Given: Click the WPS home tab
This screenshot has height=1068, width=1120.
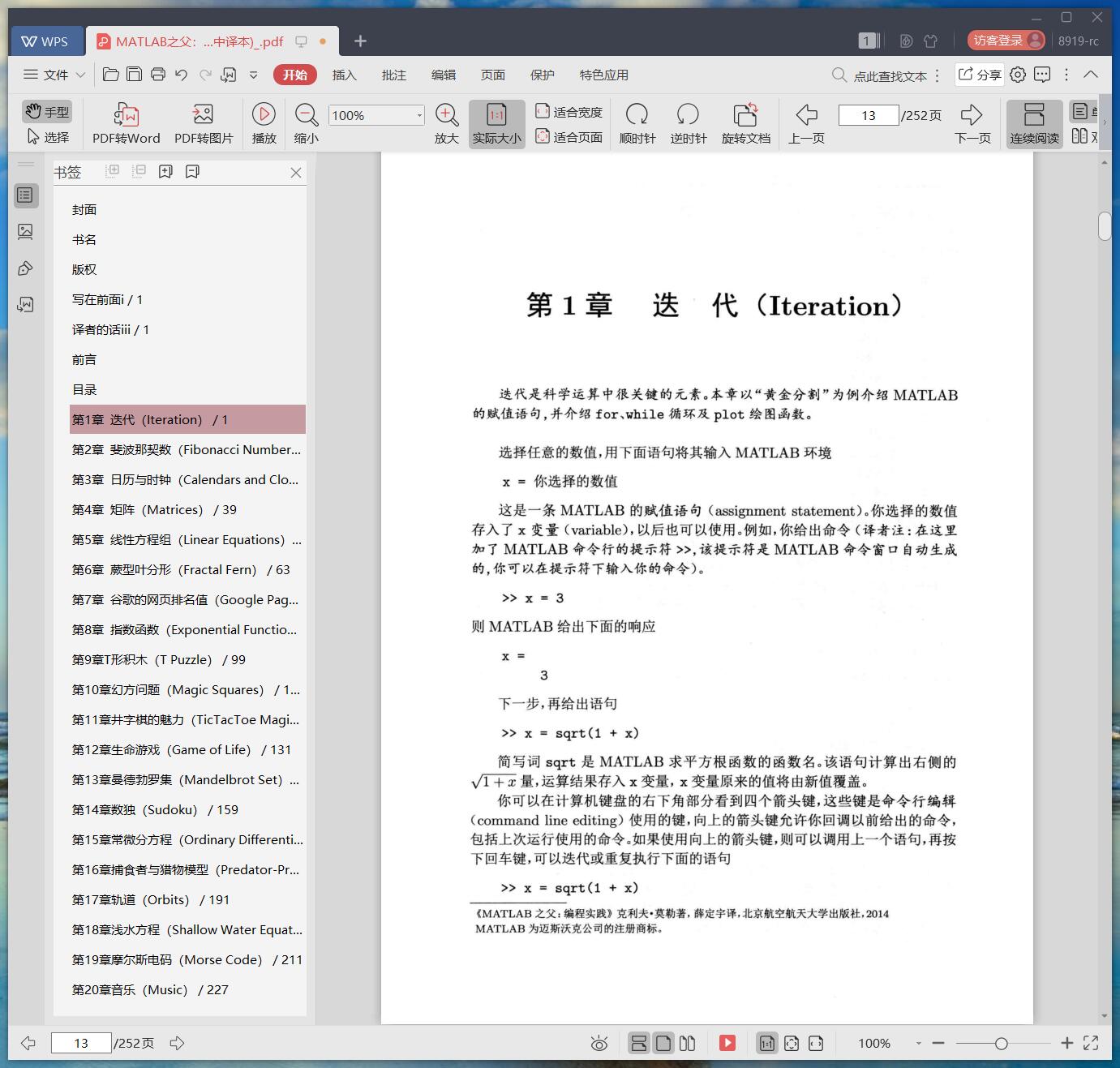Looking at the screenshot, I should coord(46,41).
